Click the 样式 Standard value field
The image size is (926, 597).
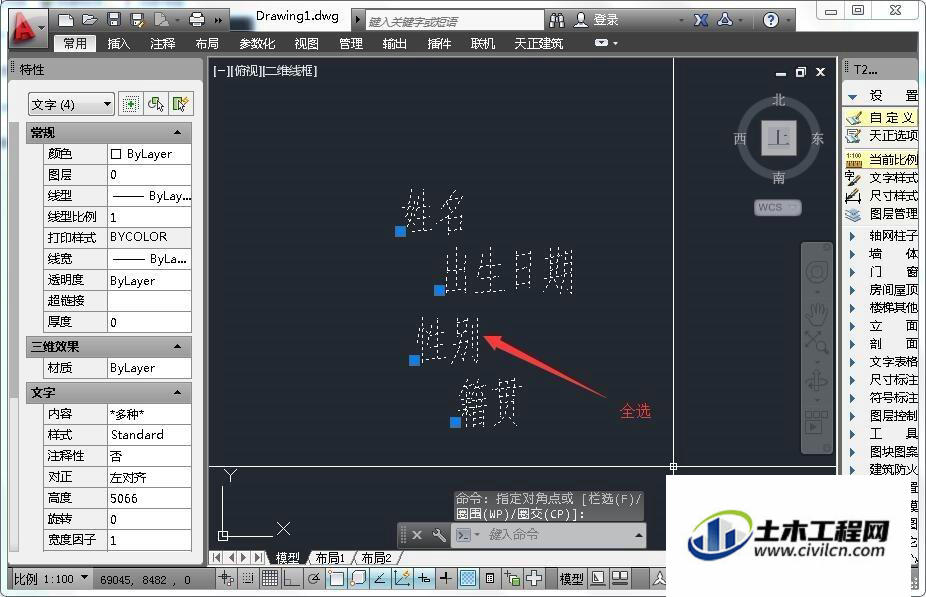tap(149, 435)
